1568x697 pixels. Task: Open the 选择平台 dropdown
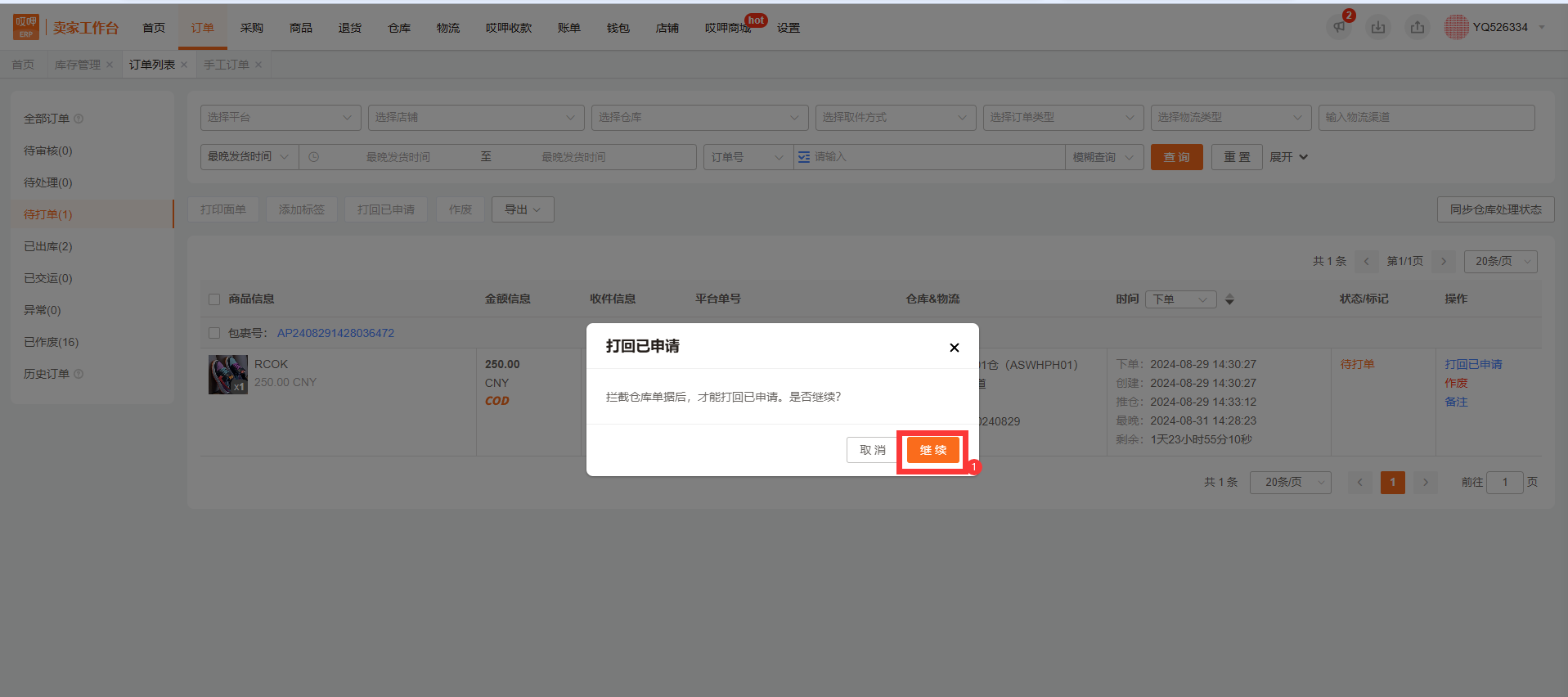[x=281, y=118]
